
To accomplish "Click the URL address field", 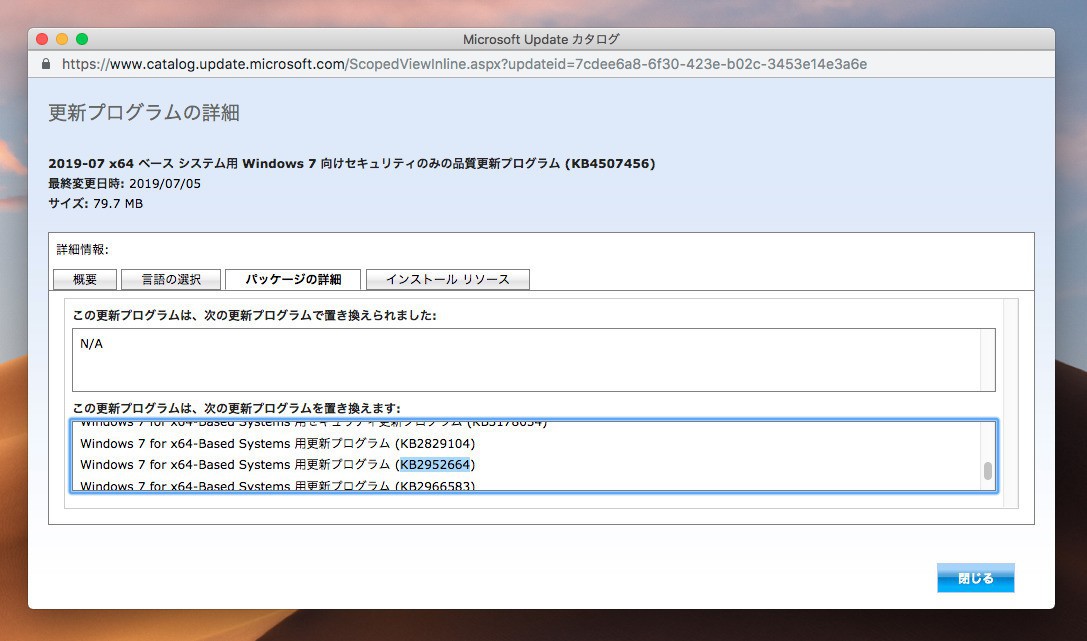I will pyautogui.click(x=464, y=64).
